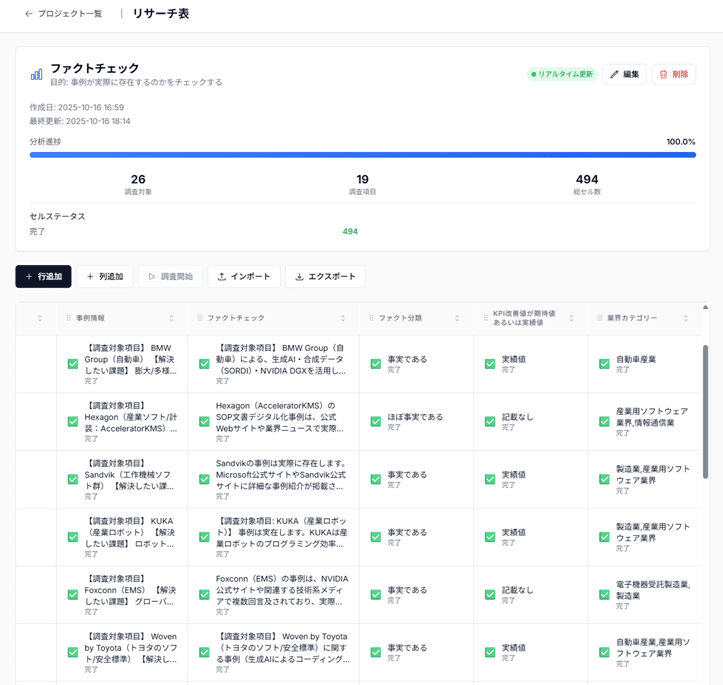This screenshot has height=685, width=723.
Task: Toggle checkbox beside 記載なし in Hexagon row
Action: 490,422
